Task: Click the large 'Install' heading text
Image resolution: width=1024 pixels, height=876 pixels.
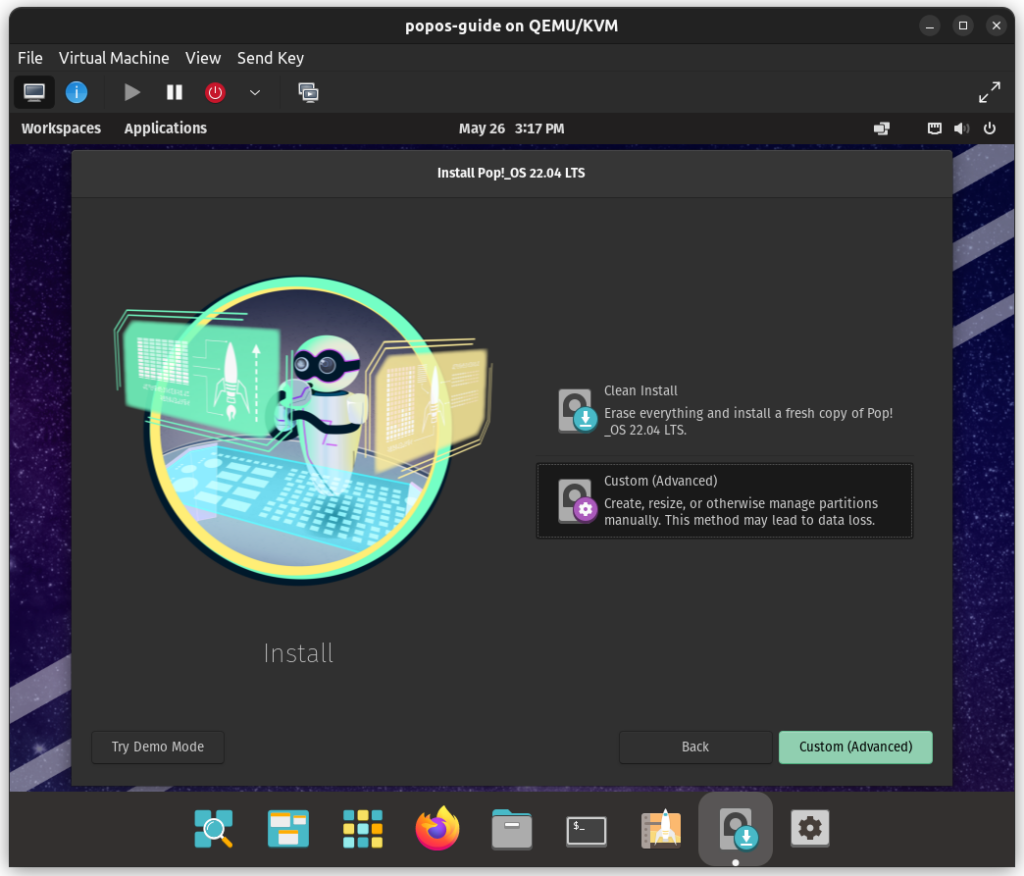Action: tap(298, 653)
